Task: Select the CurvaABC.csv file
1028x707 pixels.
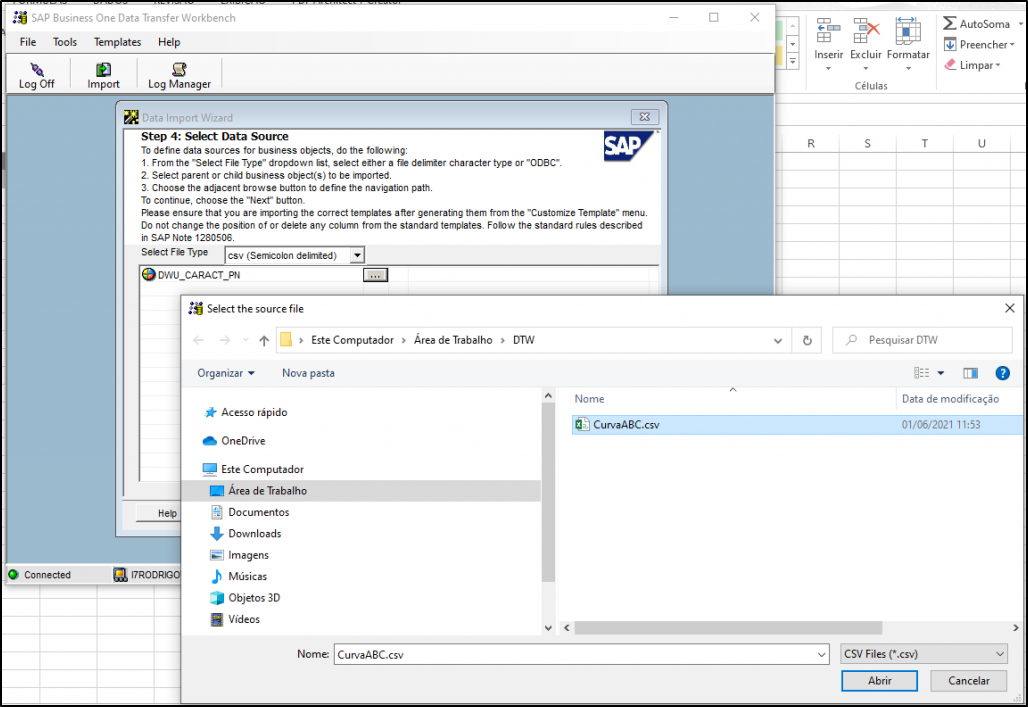Action: click(626, 425)
